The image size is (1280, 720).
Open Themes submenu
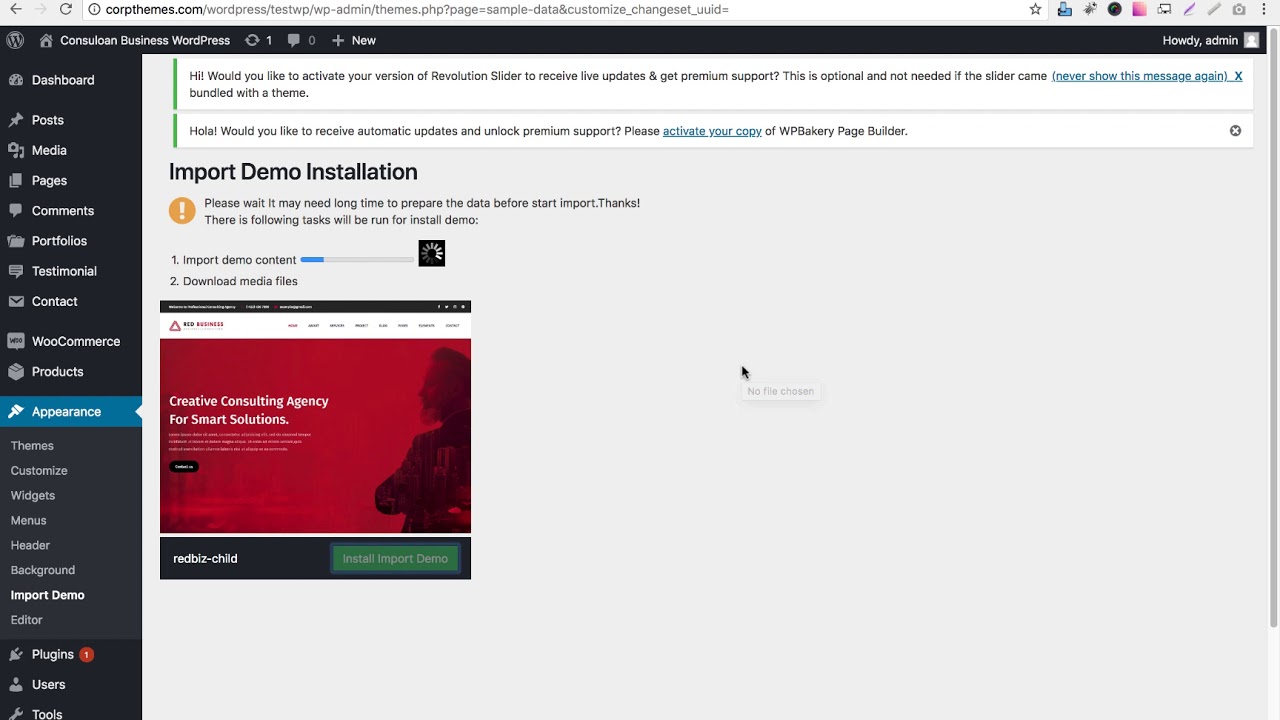tap(32, 446)
